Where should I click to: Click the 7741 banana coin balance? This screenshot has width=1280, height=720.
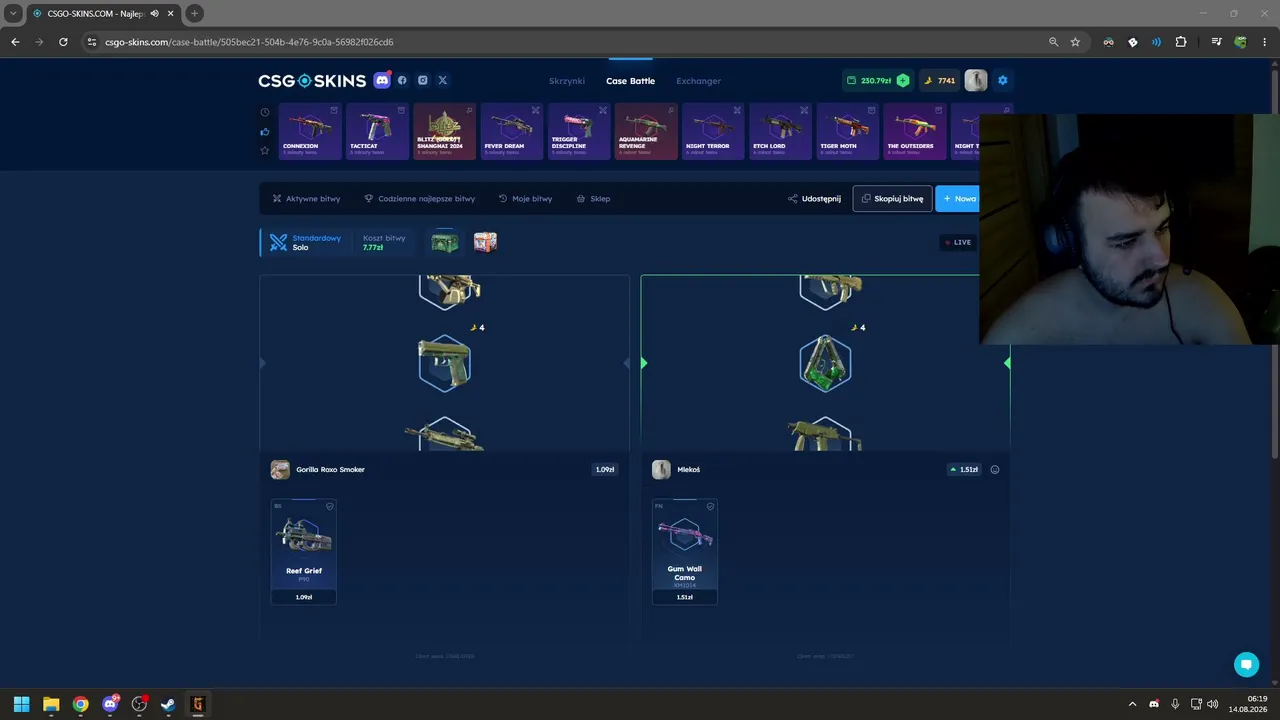coord(939,81)
